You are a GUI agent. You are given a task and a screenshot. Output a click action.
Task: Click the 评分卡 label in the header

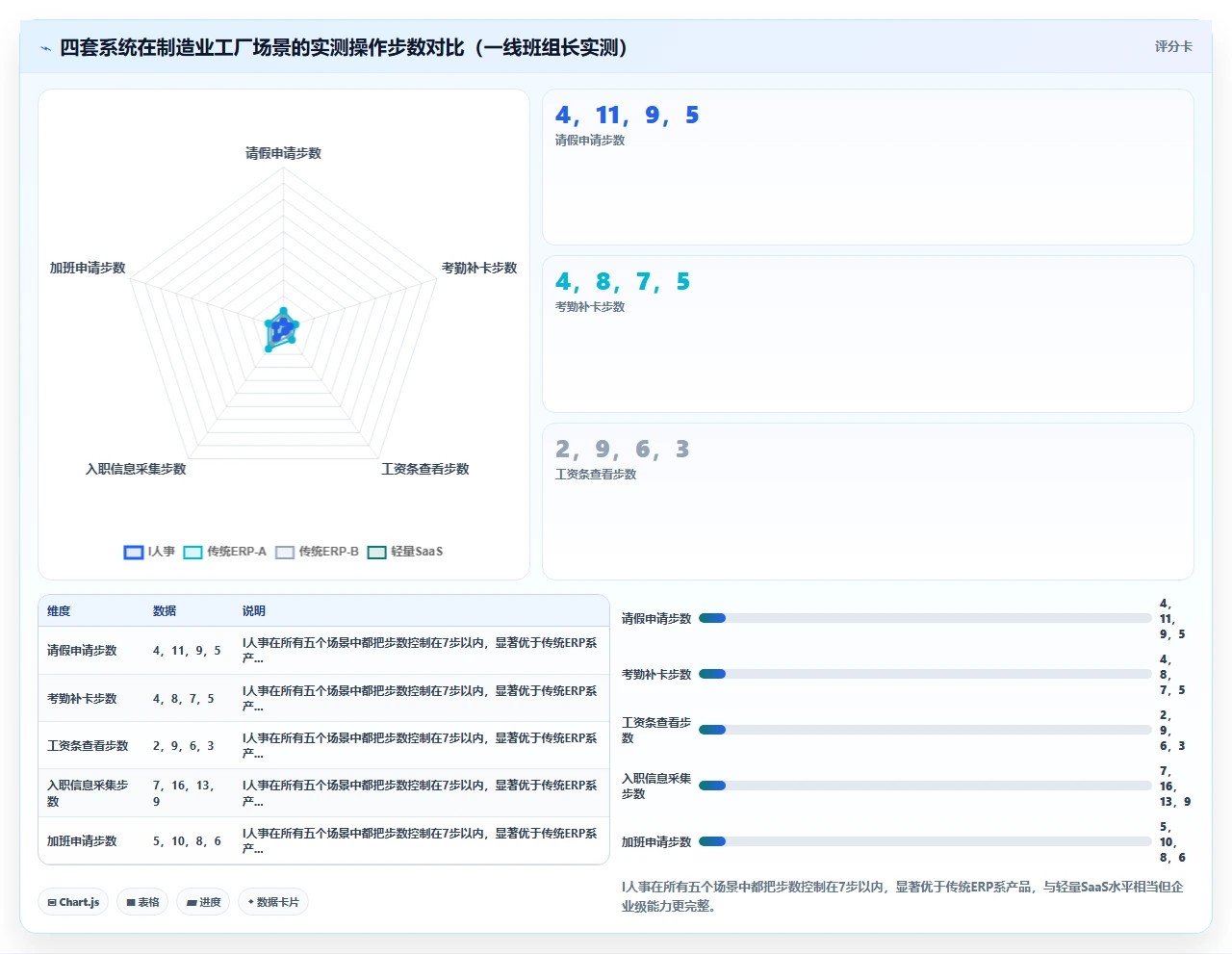(x=1173, y=46)
